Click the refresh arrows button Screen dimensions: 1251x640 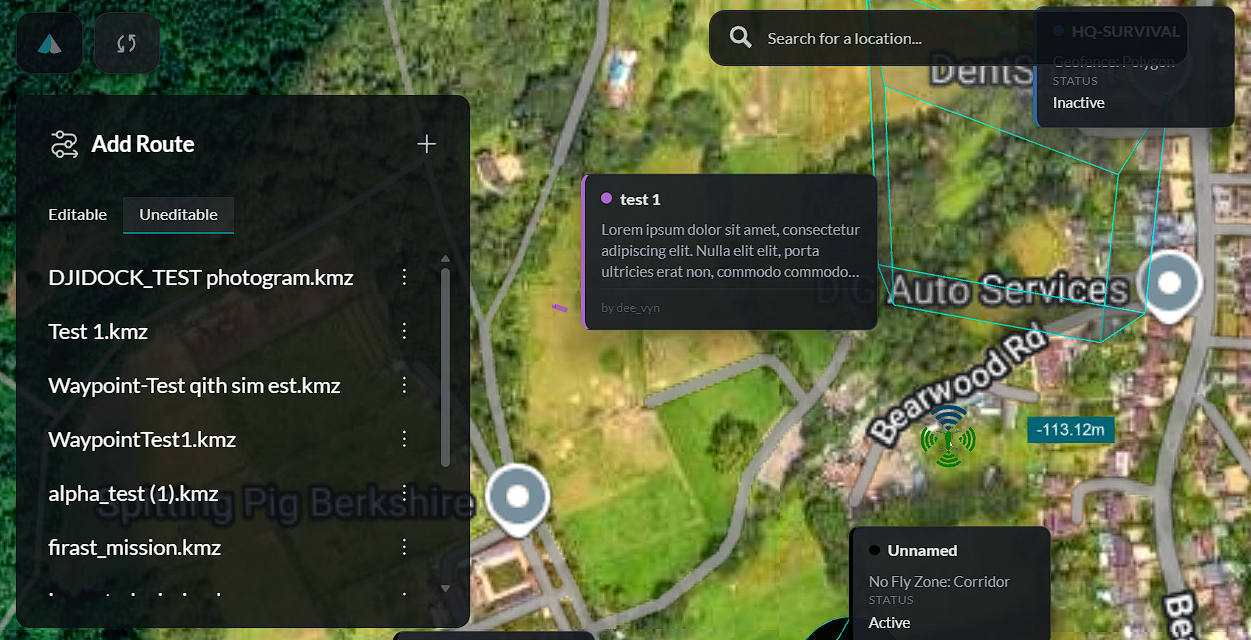[126, 43]
